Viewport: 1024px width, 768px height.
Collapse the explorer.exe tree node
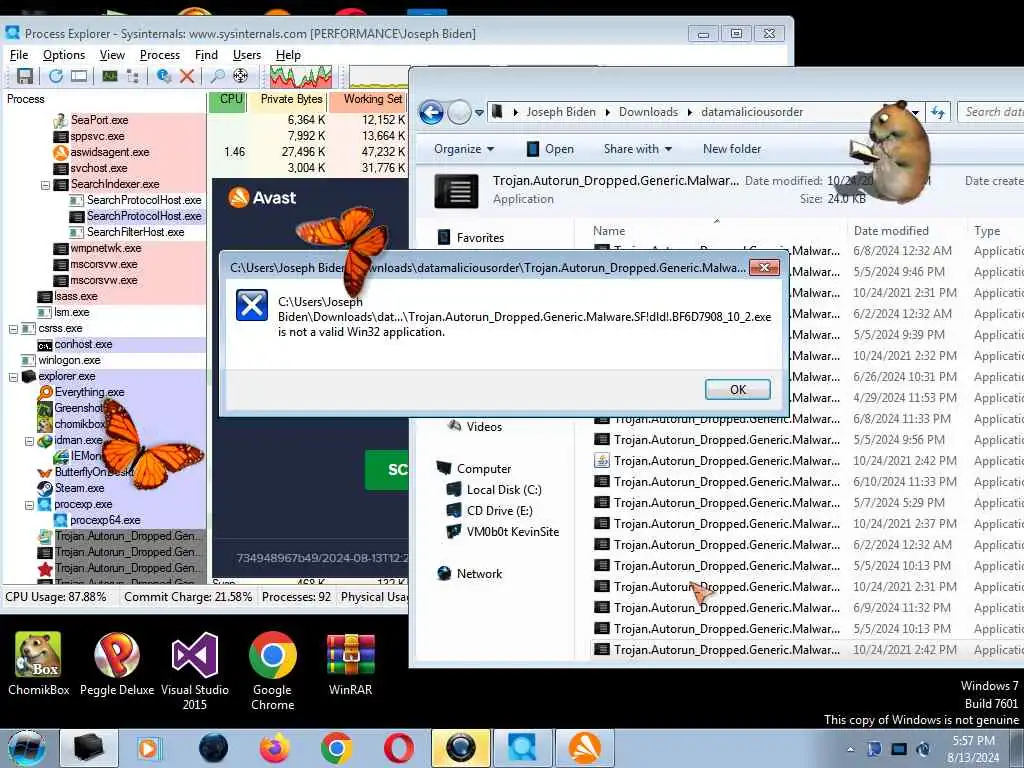(x=13, y=377)
